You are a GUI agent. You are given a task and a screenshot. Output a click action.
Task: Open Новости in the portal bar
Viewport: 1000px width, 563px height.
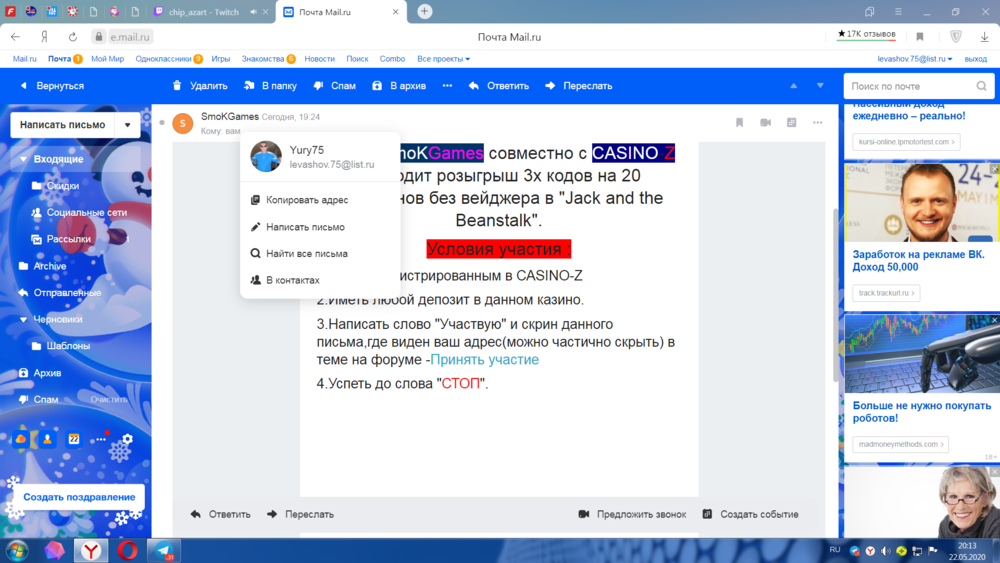tap(320, 59)
